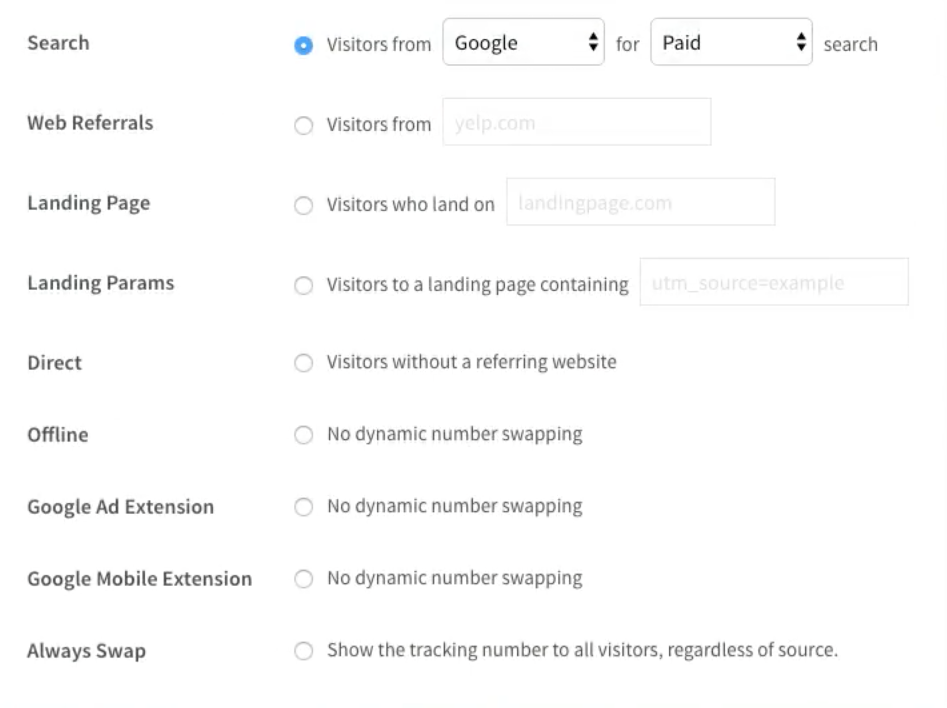The image size is (947, 708).
Task: Choose the Landing Page radio option
Action: [x=303, y=205]
